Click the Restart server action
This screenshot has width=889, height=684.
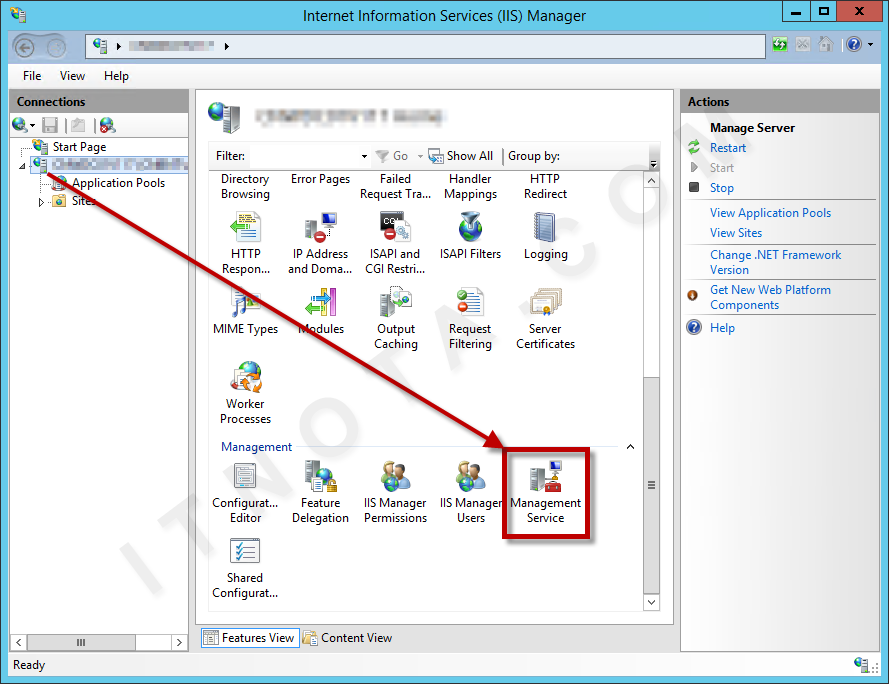727,147
